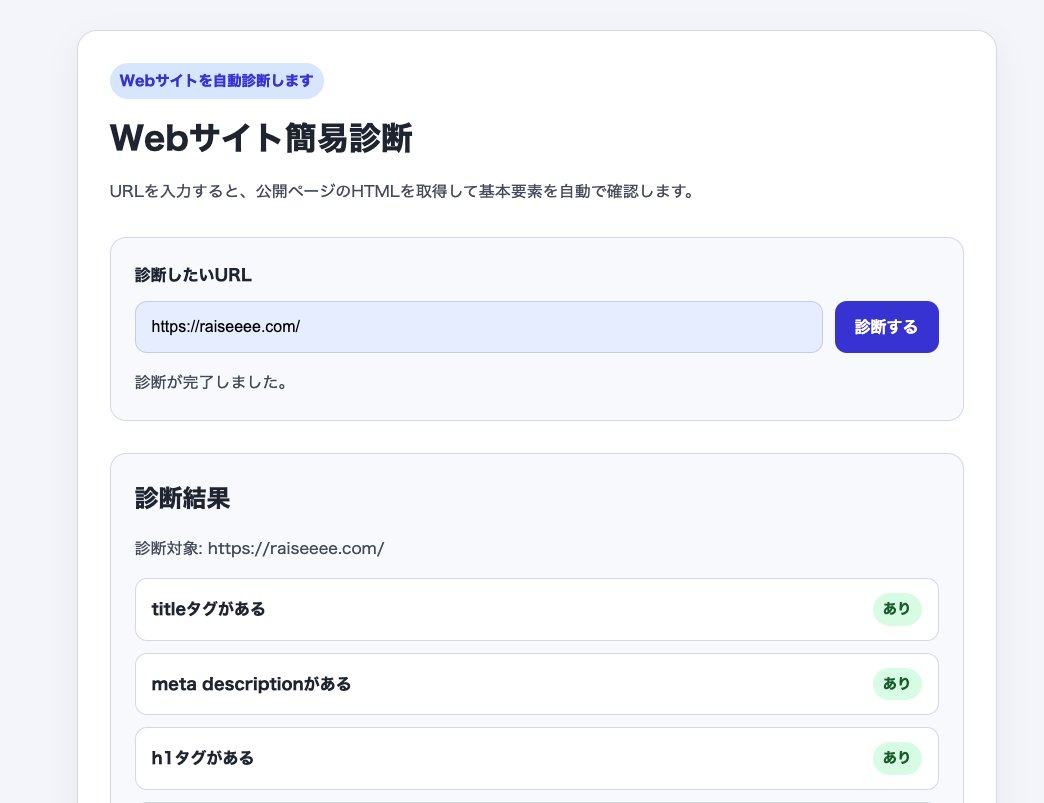Click the 診断する button
This screenshot has width=1044, height=803.
point(886,327)
